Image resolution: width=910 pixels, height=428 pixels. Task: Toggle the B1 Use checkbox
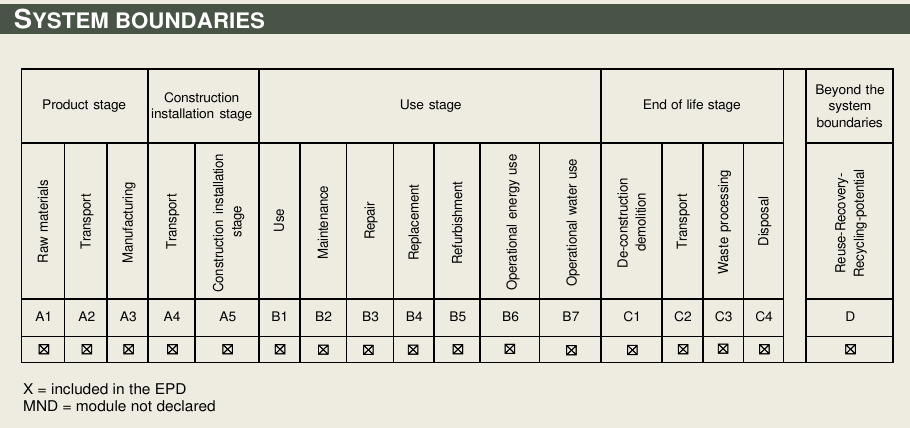280,349
